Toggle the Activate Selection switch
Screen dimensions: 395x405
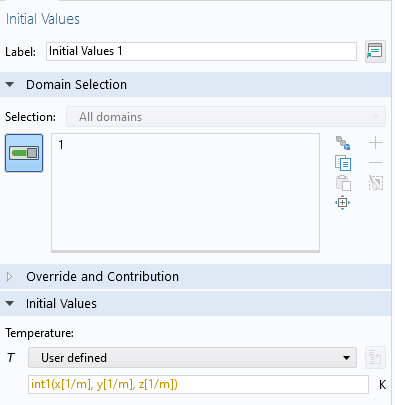(24, 153)
